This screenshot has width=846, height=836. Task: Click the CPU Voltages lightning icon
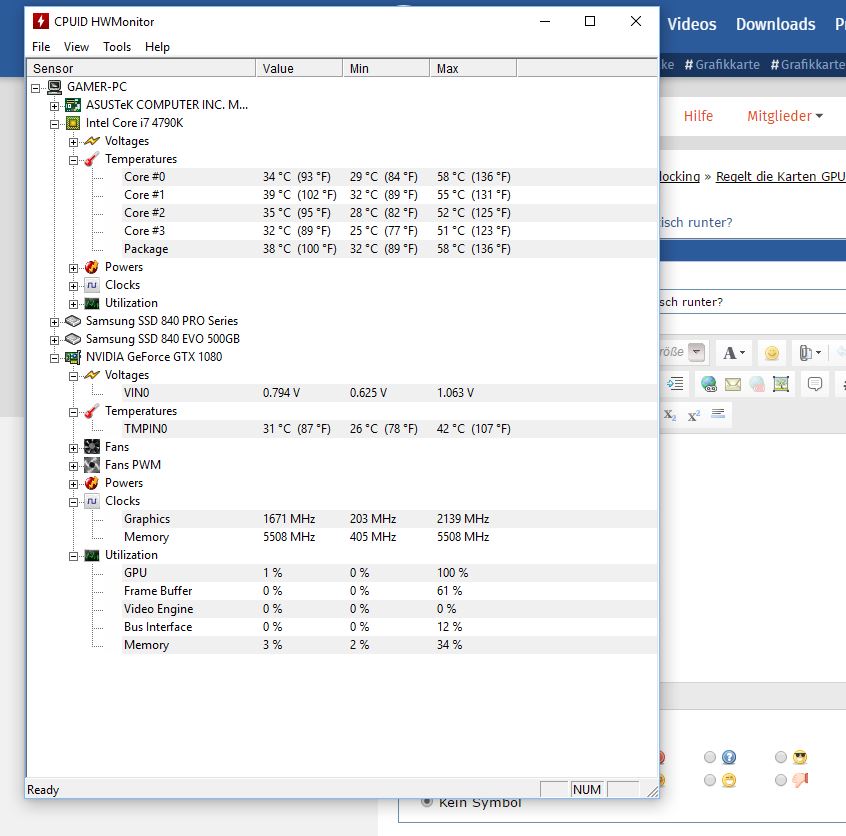pyautogui.click(x=92, y=141)
